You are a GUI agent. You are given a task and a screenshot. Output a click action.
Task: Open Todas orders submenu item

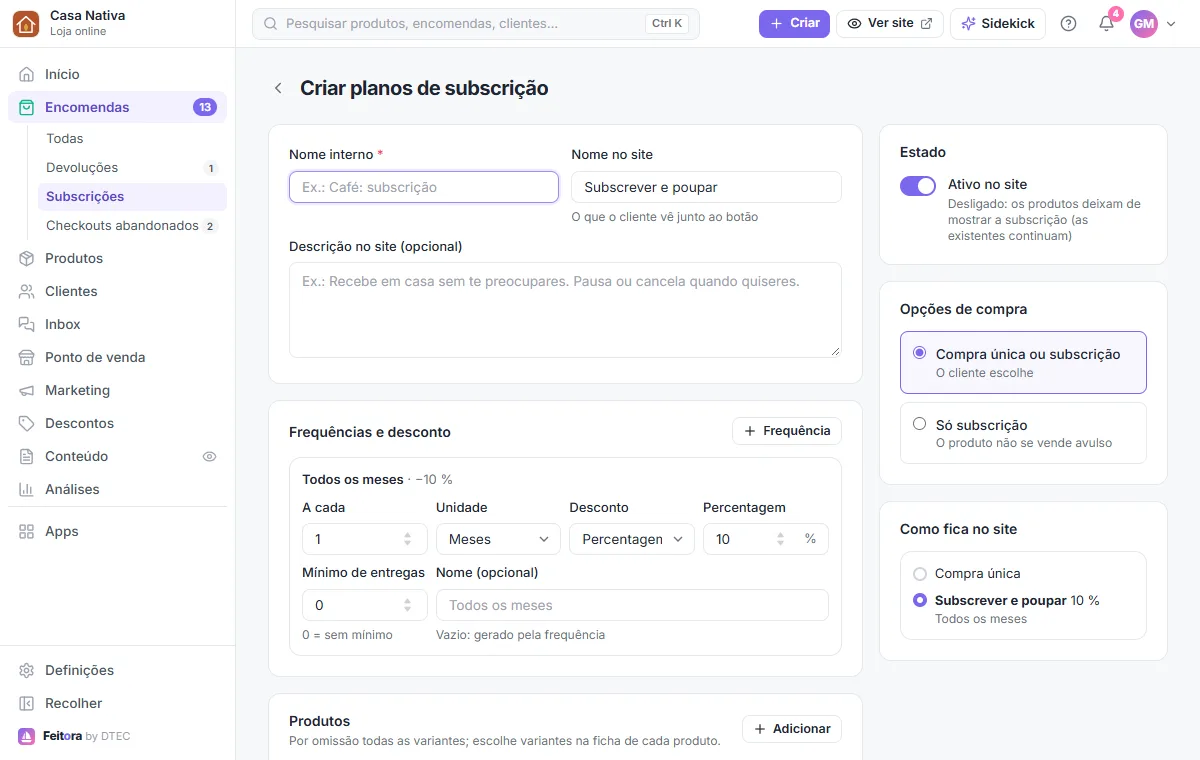click(x=132, y=139)
